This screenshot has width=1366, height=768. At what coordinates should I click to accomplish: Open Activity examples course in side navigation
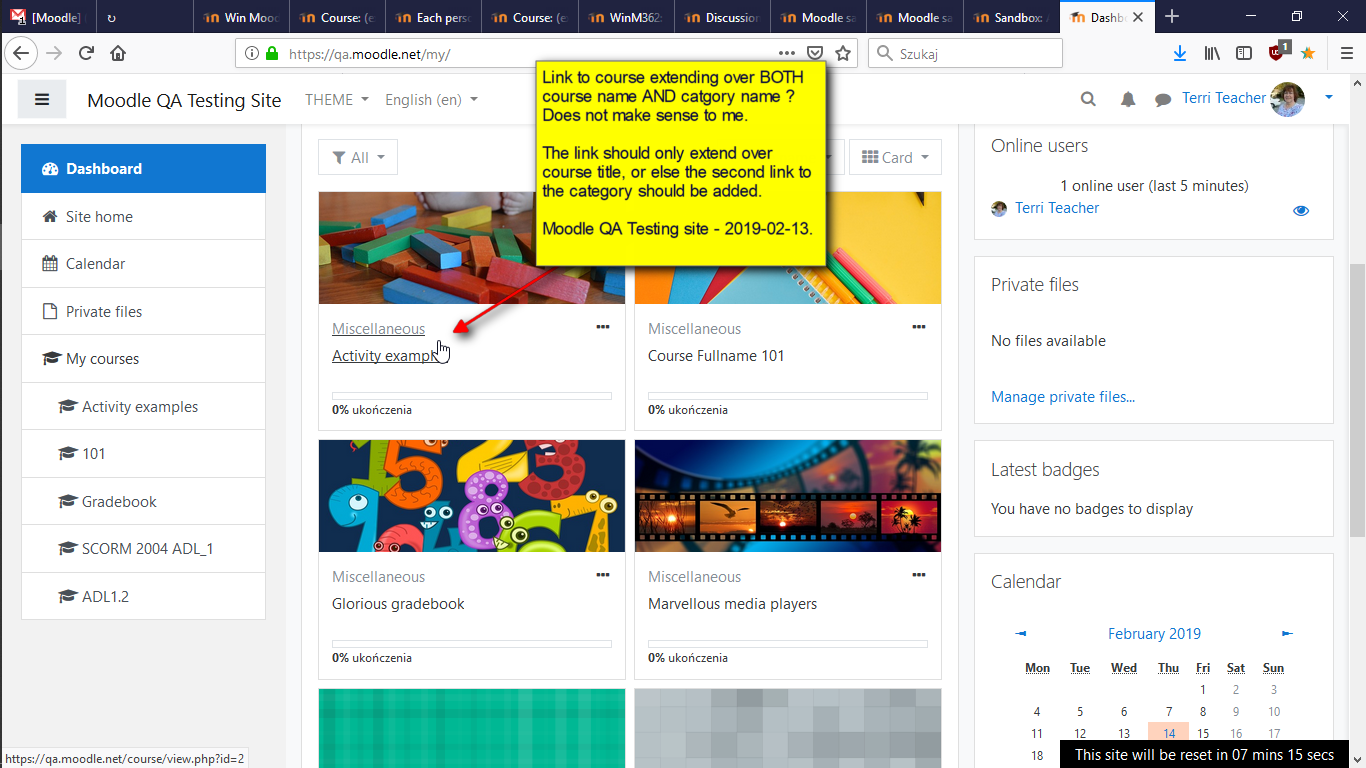143,407
